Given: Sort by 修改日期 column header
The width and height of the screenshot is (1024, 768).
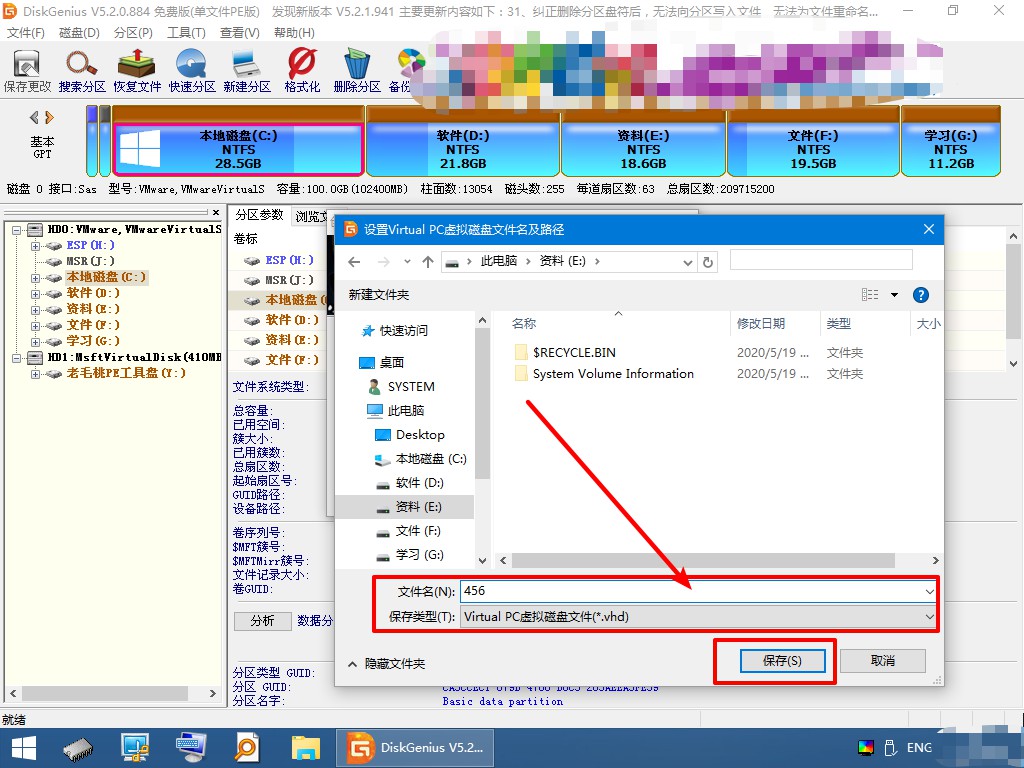Looking at the screenshot, I should pos(761,324).
